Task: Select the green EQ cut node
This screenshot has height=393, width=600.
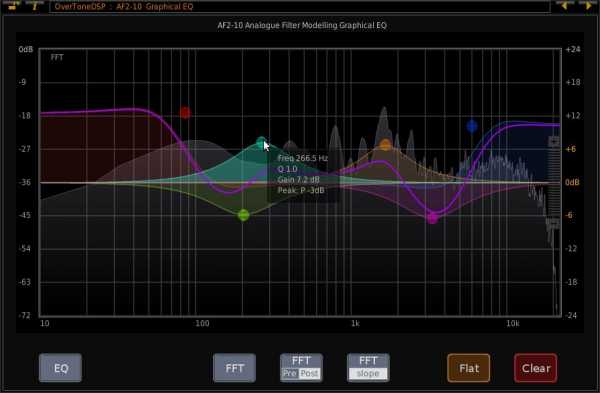Action: [x=243, y=215]
